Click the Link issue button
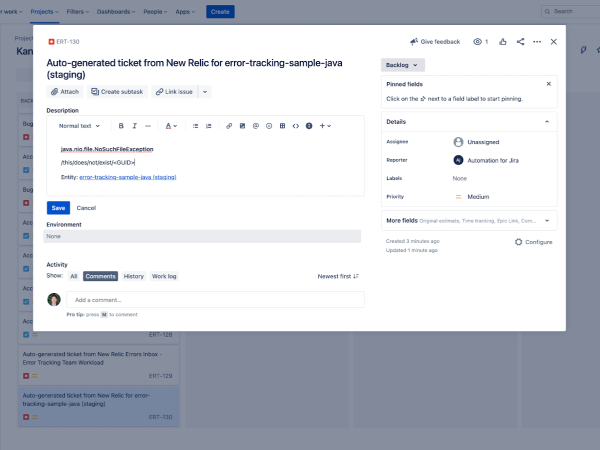 click(x=174, y=92)
